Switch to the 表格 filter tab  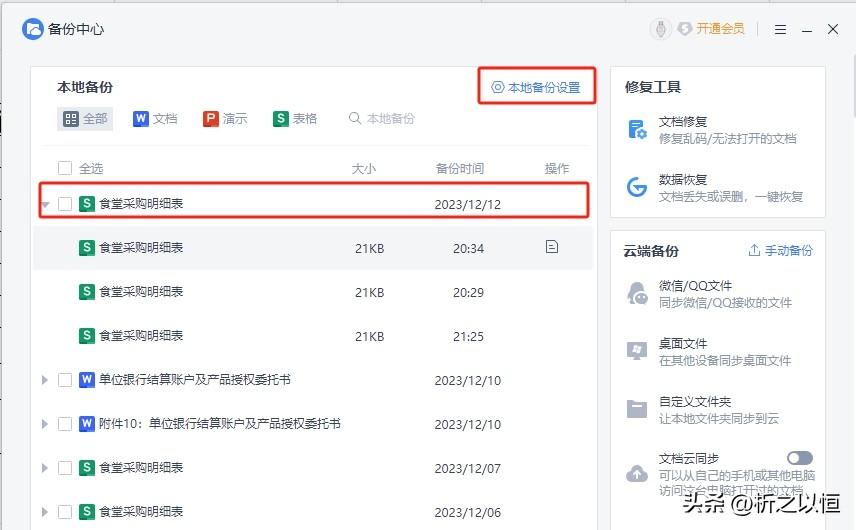[x=295, y=119]
